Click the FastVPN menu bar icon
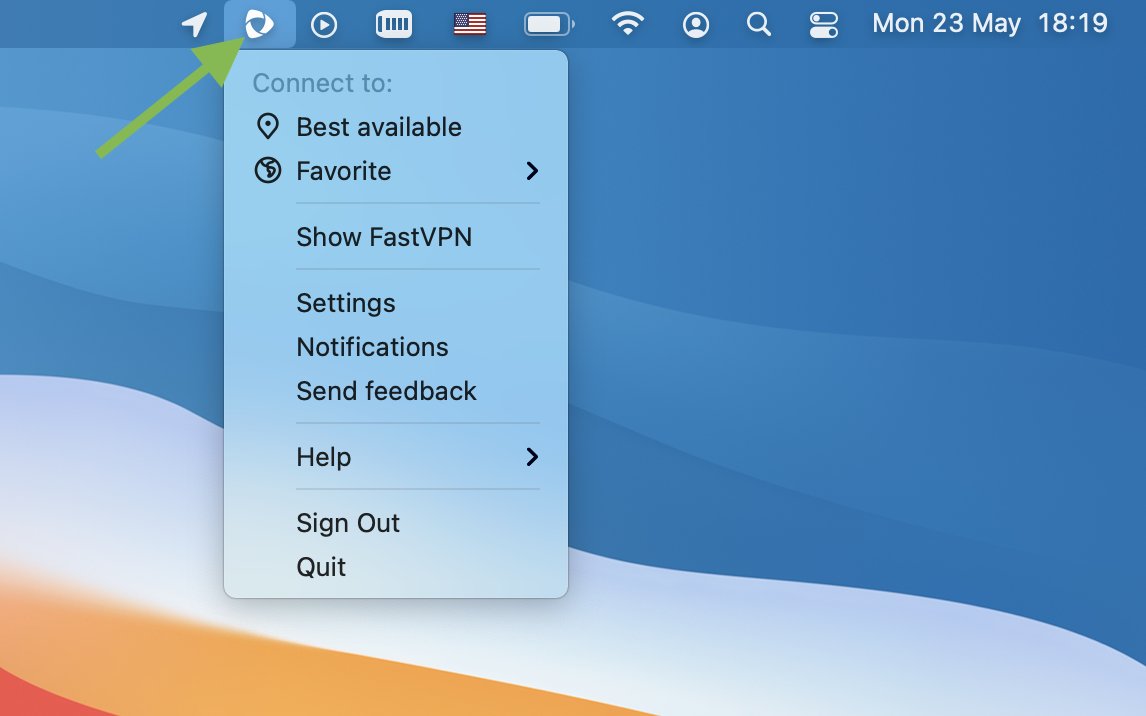Viewport: 1146px width, 716px height. [259, 24]
